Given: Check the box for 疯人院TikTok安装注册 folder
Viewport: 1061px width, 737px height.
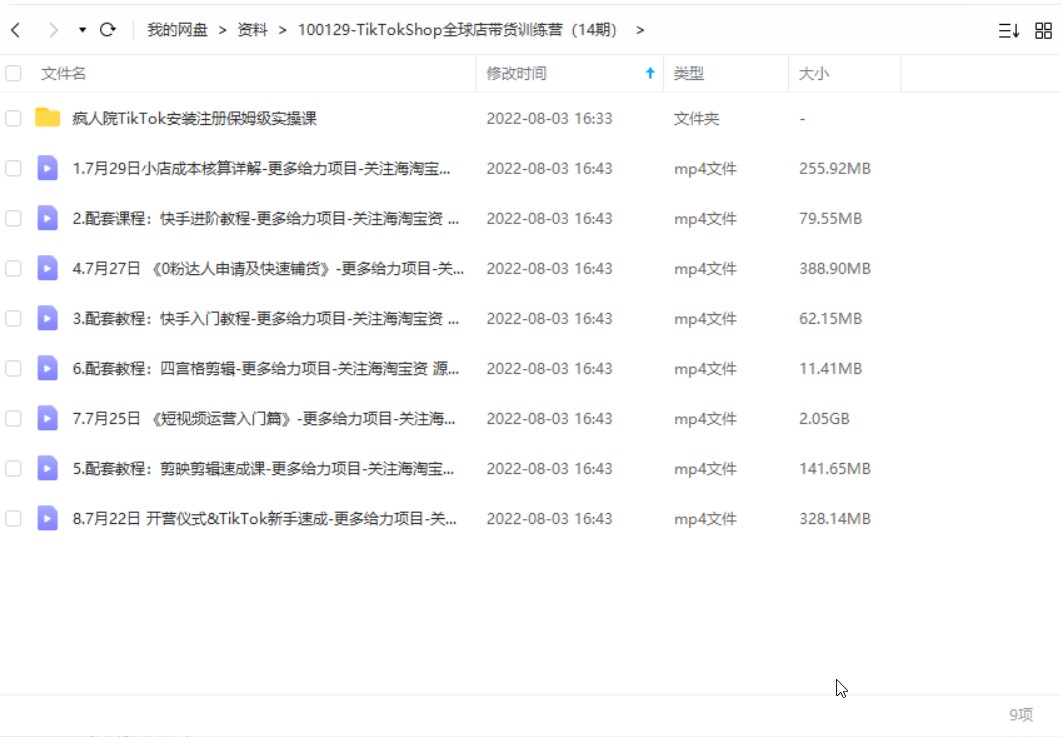Looking at the screenshot, I should coord(13,118).
